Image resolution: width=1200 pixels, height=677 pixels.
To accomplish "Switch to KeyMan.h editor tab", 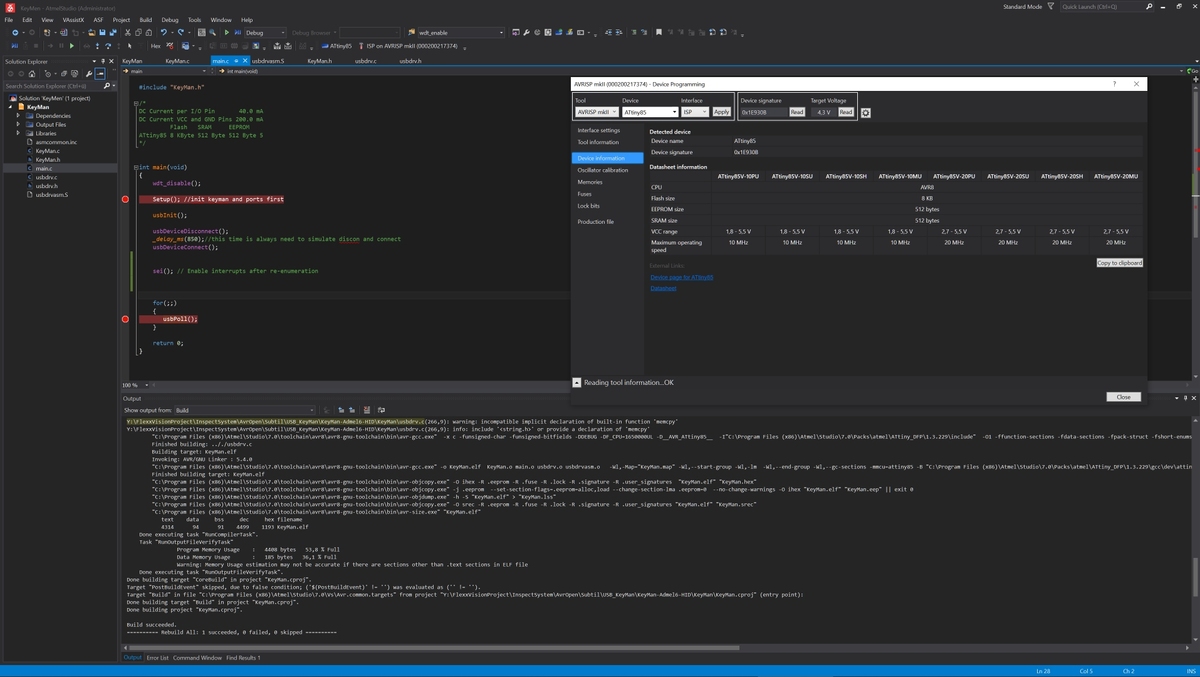I will coord(319,61).
